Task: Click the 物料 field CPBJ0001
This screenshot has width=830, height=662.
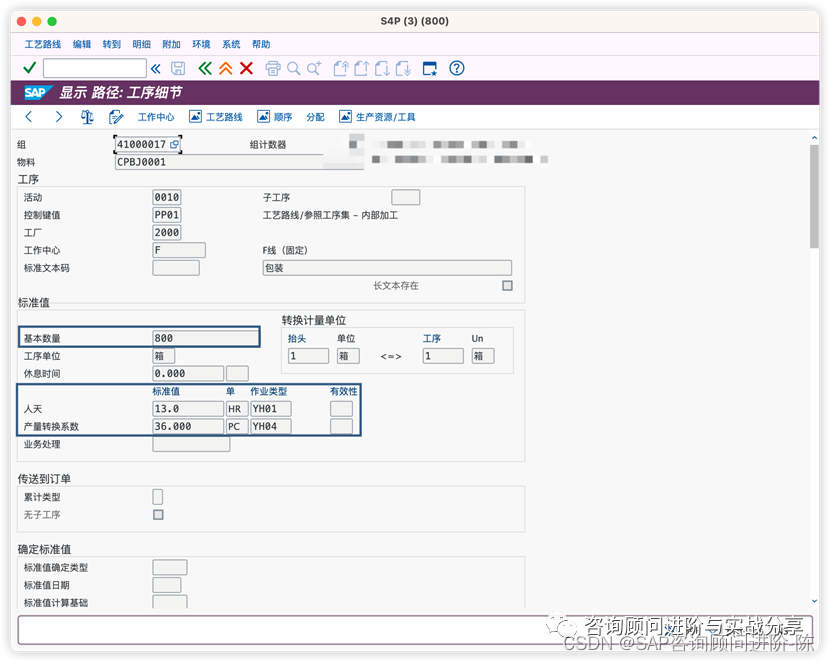Action: 239,162
